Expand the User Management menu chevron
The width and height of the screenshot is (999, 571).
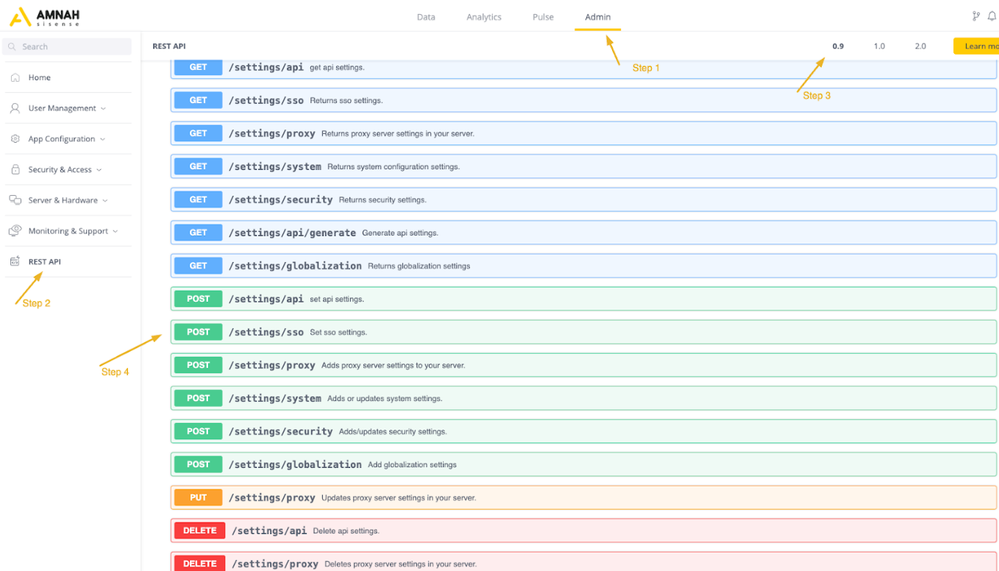103,109
